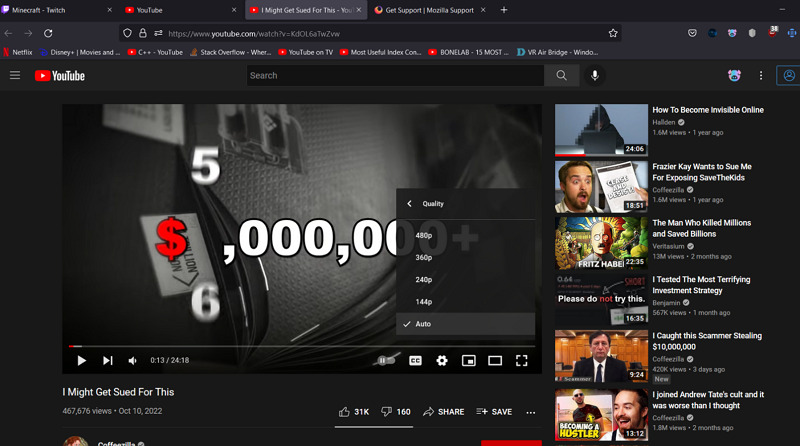Open YouTube hamburger guide menu

tap(15, 75)
